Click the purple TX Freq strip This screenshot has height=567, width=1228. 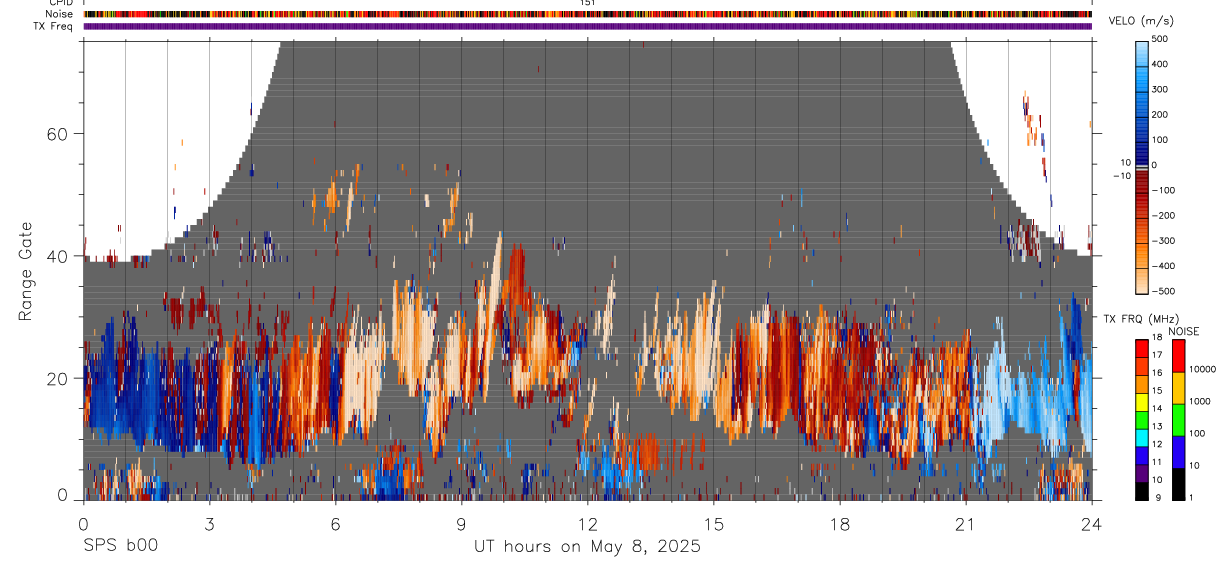click(x=588, y=26)
